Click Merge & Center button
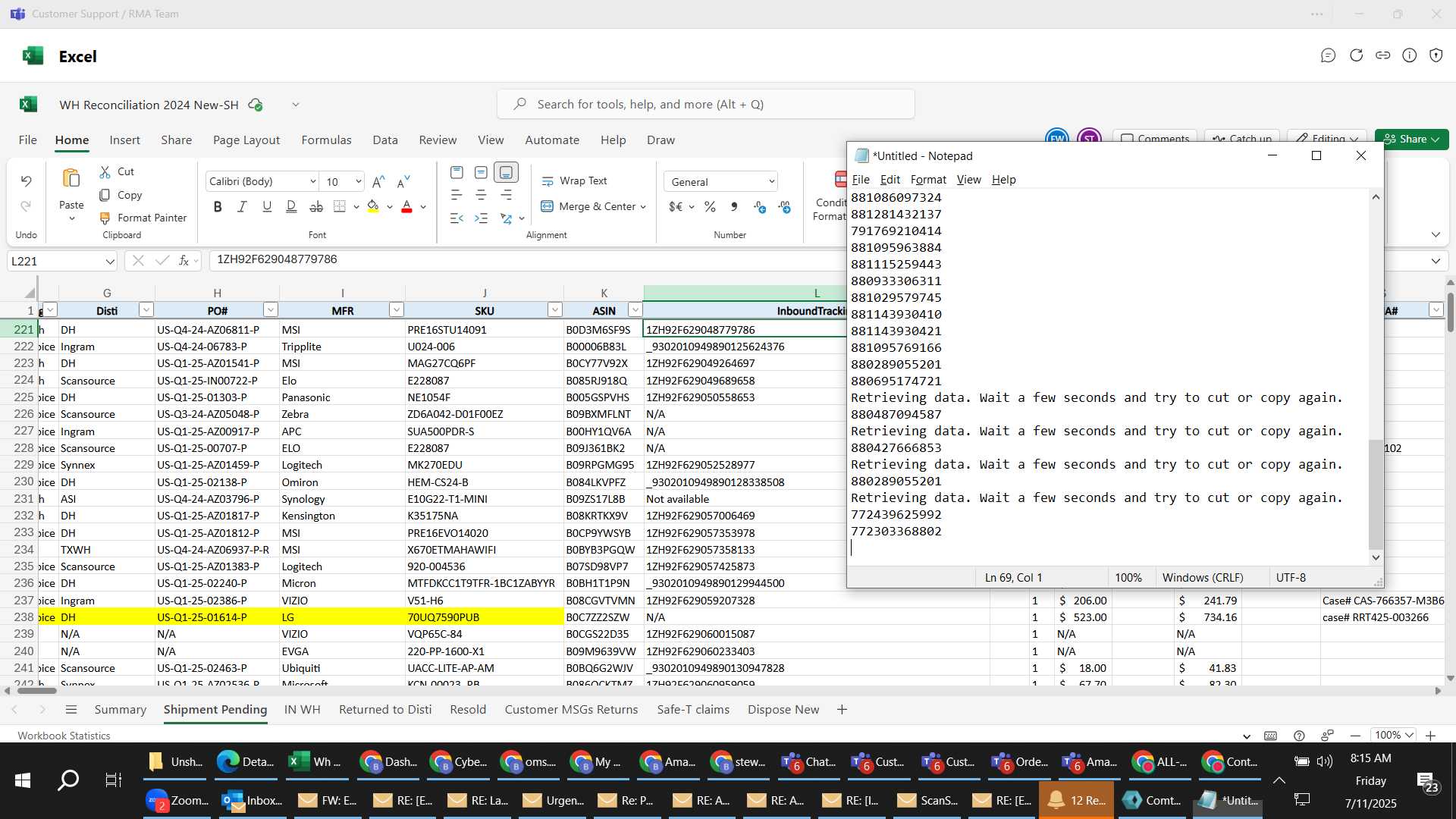 tap(588, 206)
